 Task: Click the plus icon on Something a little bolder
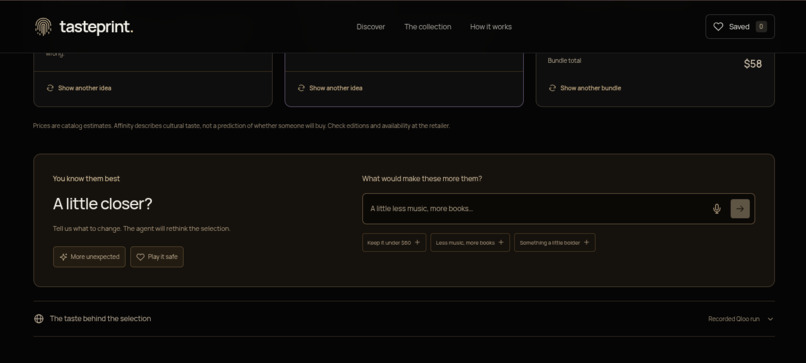(x=586, y=243)
